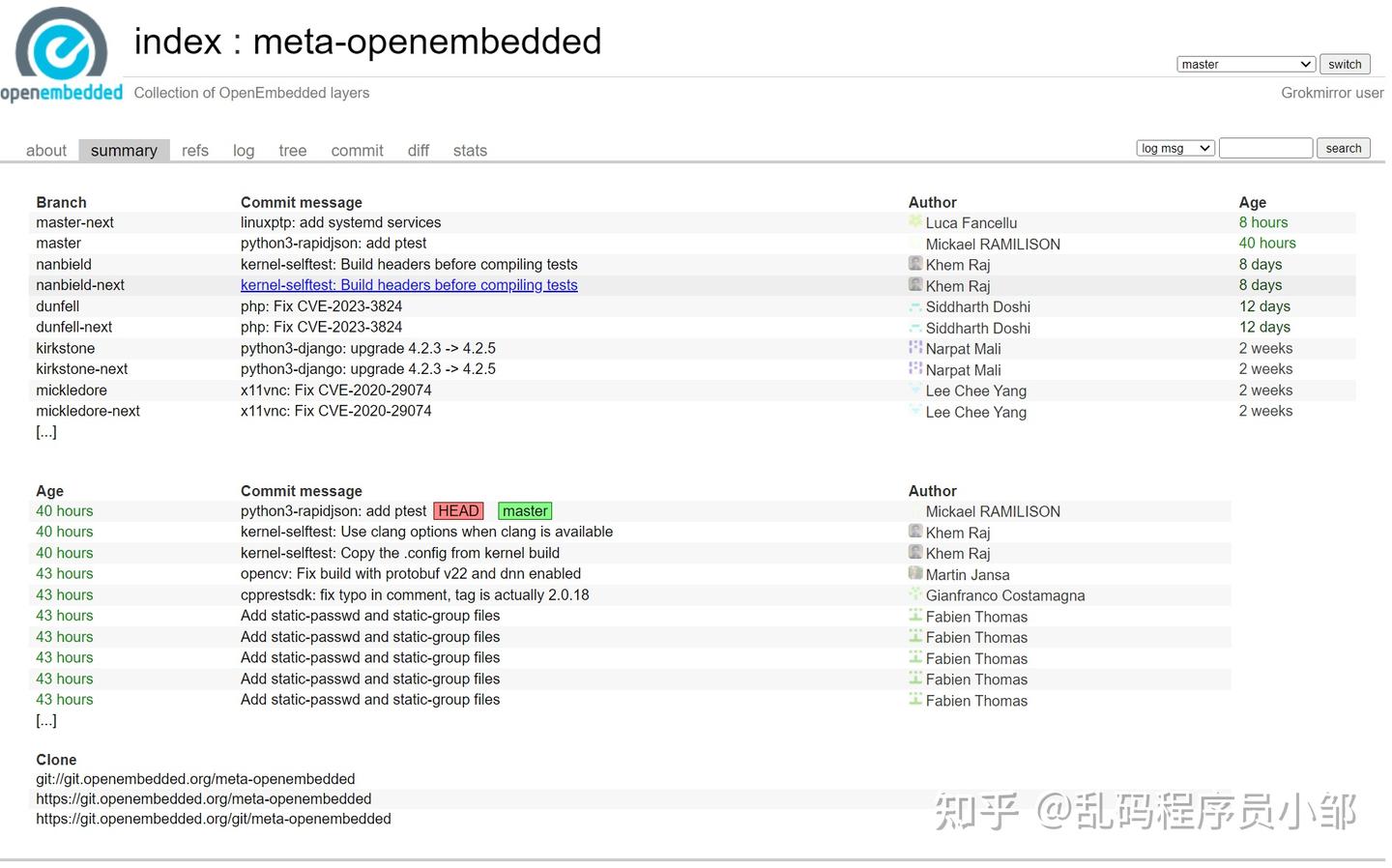The height and width of the screenshot is (868, 1392).
Task: Open the about tab
Action: pos(45,150)
